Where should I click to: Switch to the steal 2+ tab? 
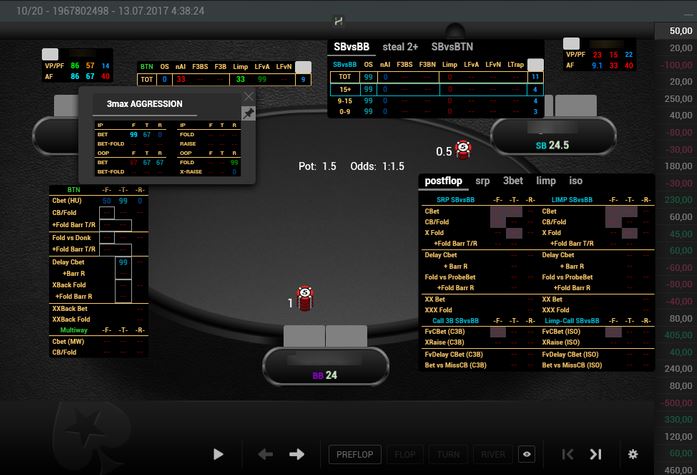401,47
